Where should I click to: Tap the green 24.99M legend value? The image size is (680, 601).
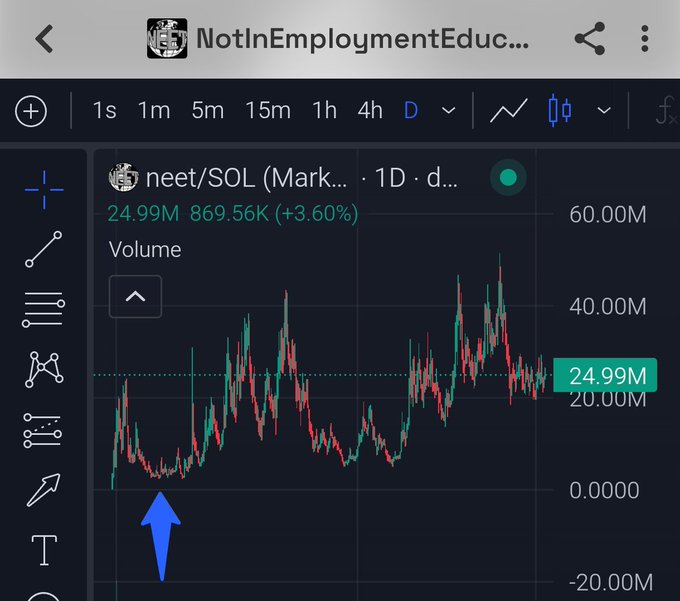point(143,213)
